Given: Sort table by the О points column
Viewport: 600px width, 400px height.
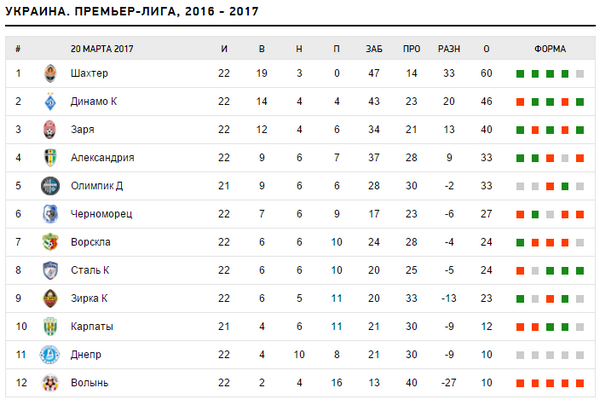Looking at the screenshot, I should (x=486, y=48).
